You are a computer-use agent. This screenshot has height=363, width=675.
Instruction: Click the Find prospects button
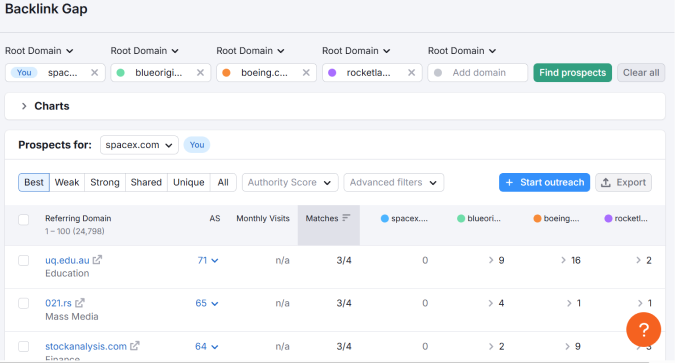click(573, 73)
